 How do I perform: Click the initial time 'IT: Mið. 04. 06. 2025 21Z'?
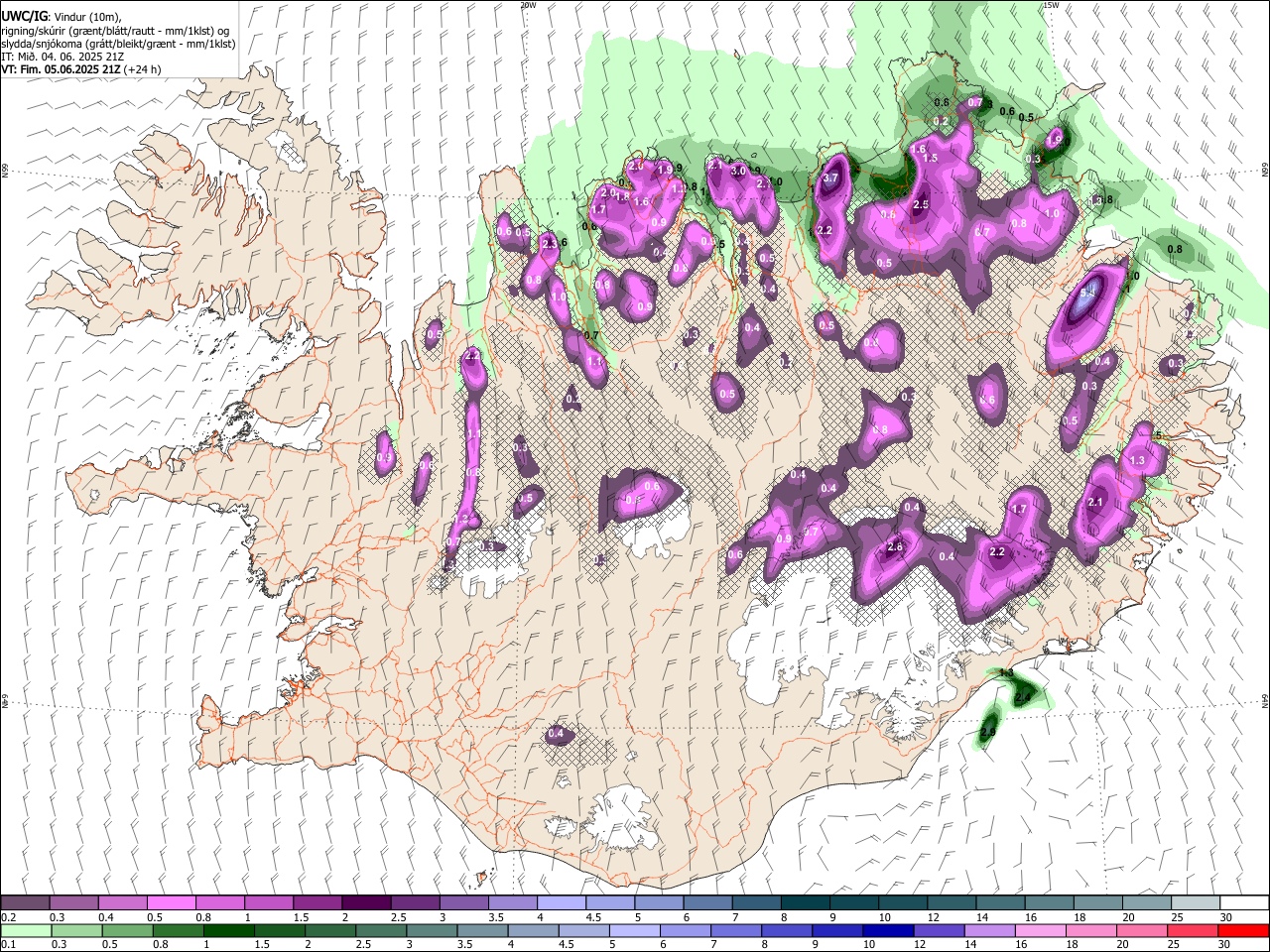62,57
